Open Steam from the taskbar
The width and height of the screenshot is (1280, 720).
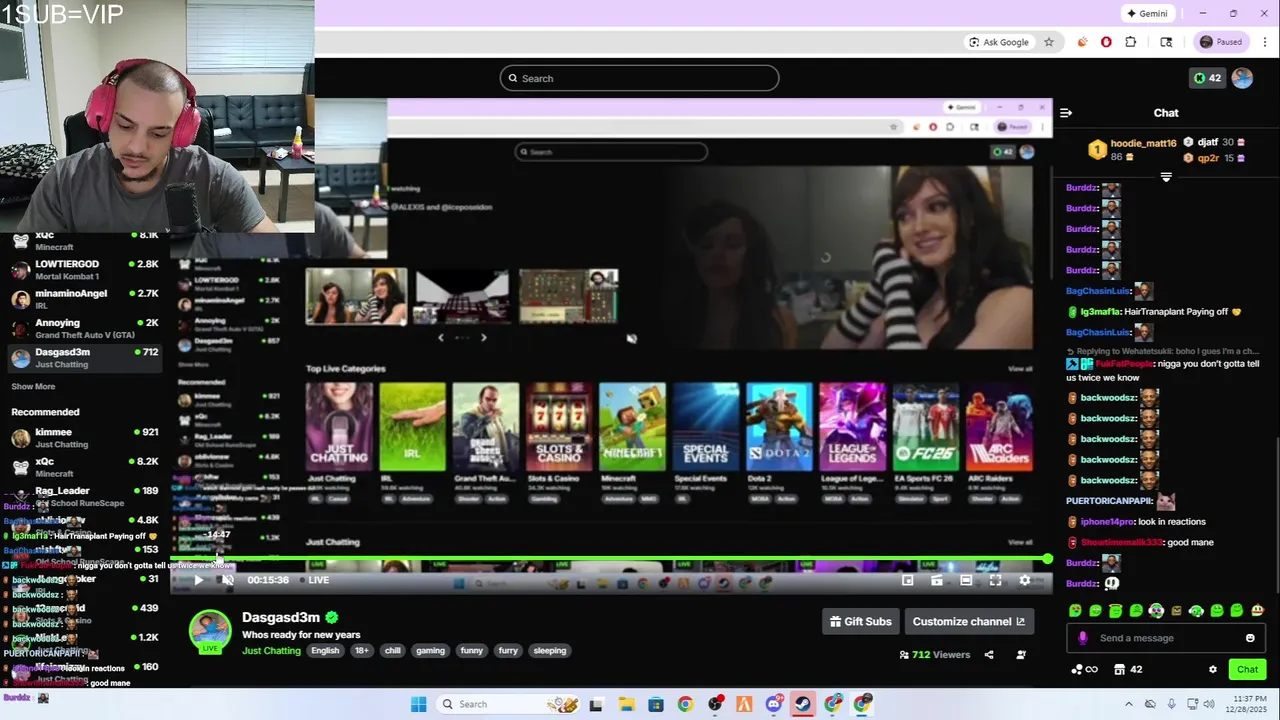click(x=803, y=704)
